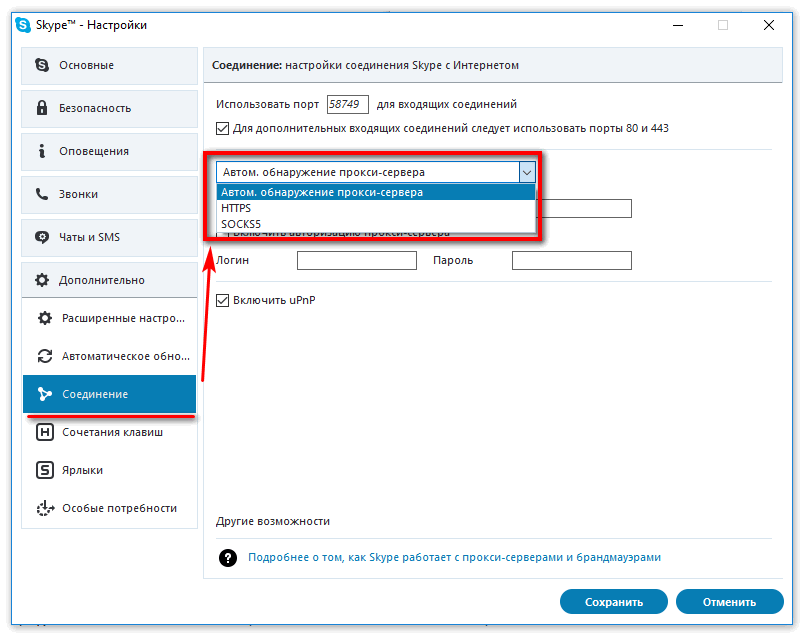804x637 pixels.
Task: Select the Соединение submenu item
Action: [110, 394]
